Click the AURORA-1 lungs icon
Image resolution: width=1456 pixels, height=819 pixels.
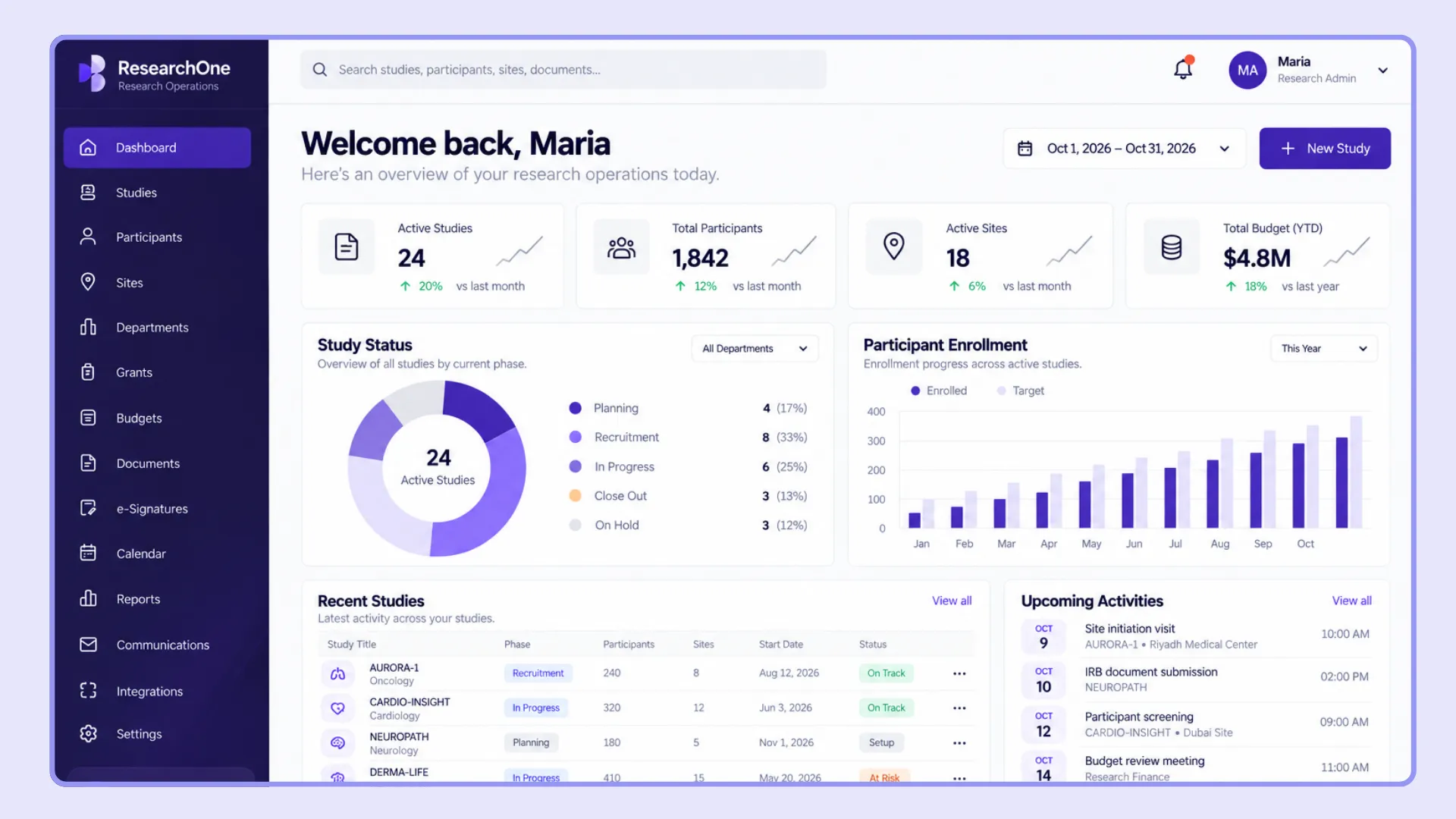(338, 673)
